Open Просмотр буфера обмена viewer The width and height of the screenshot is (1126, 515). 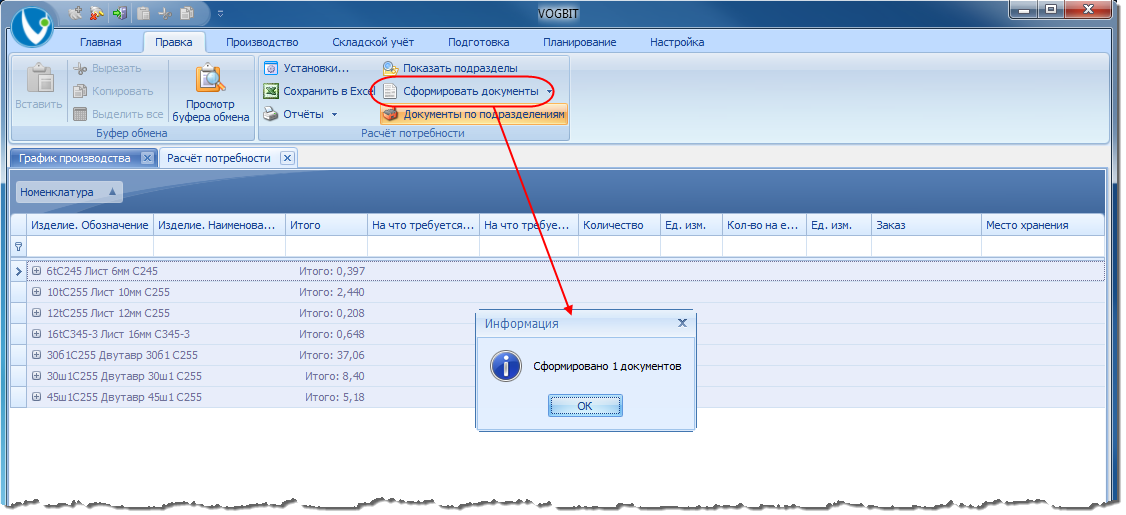[x=211, y=93]
